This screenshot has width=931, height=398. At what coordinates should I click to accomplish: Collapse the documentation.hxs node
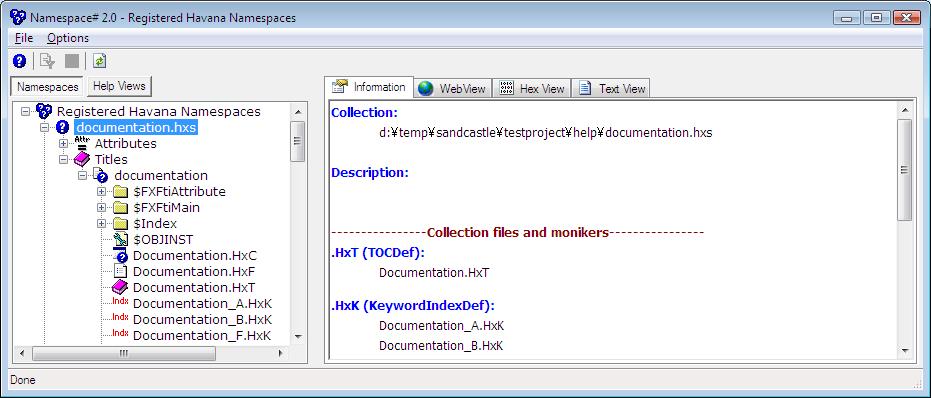(45, 127)
